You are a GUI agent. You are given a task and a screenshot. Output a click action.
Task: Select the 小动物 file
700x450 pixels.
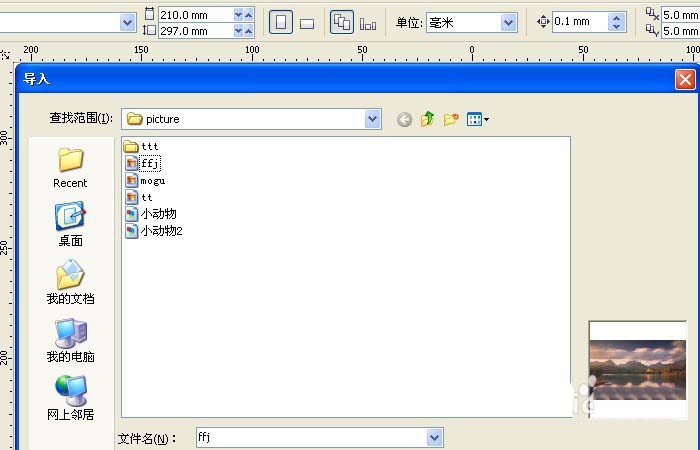coord(150,214)
